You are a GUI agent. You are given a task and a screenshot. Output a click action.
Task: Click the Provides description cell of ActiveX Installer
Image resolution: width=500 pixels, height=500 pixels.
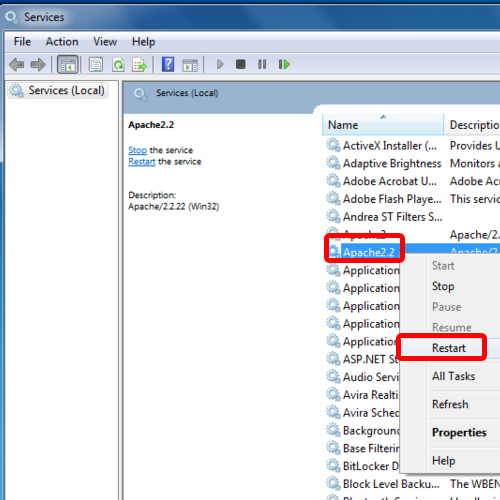pyautogui.click(x=474, y=146)
